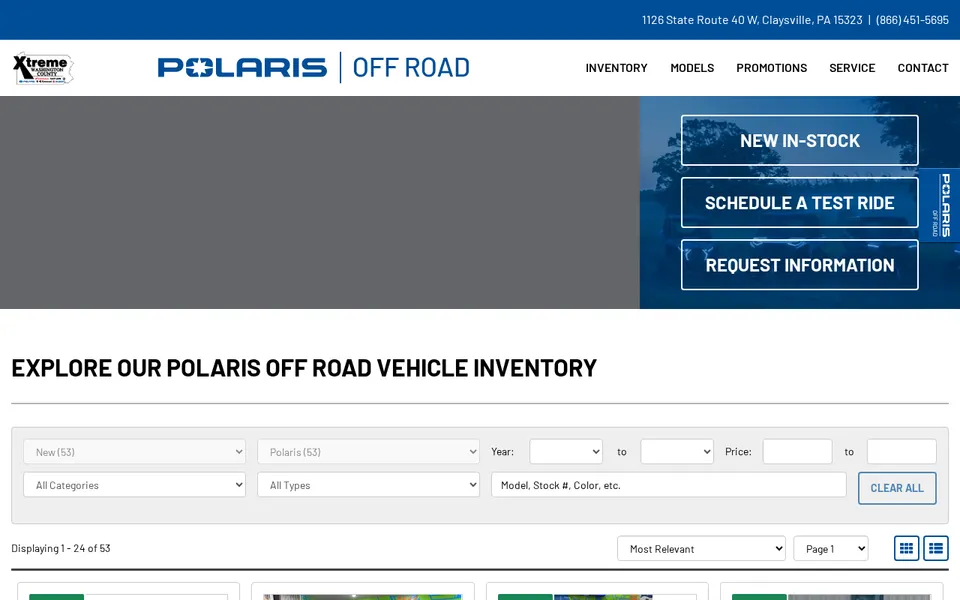Open the Year to dropdown
Image resolution: width=960 pixels, height=600 pixels.
(677, 452)
